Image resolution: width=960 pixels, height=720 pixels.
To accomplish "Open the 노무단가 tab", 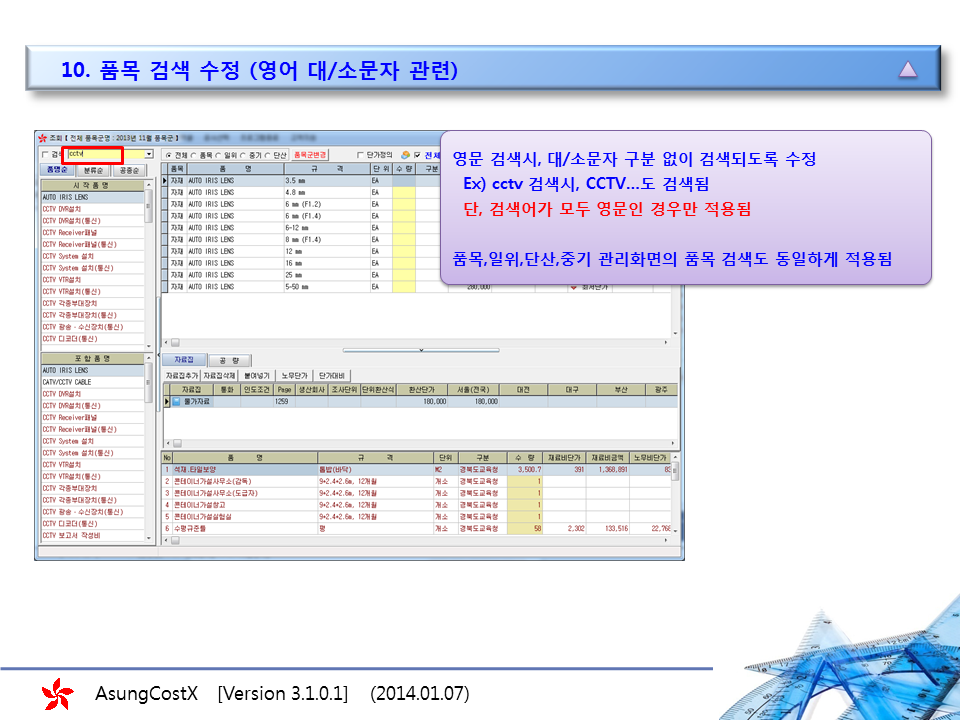I will click(x=294, y=375).
